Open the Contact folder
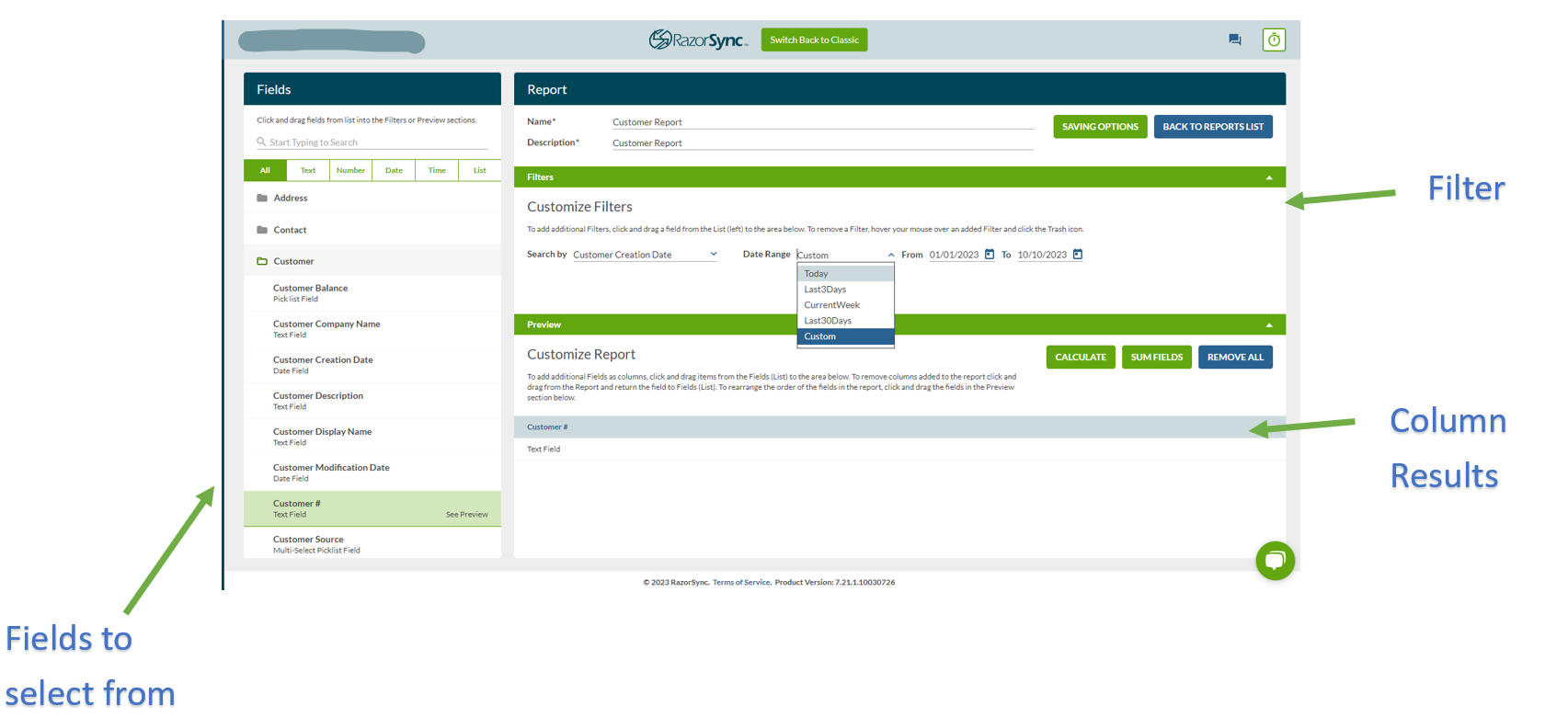 coord(372,230)
